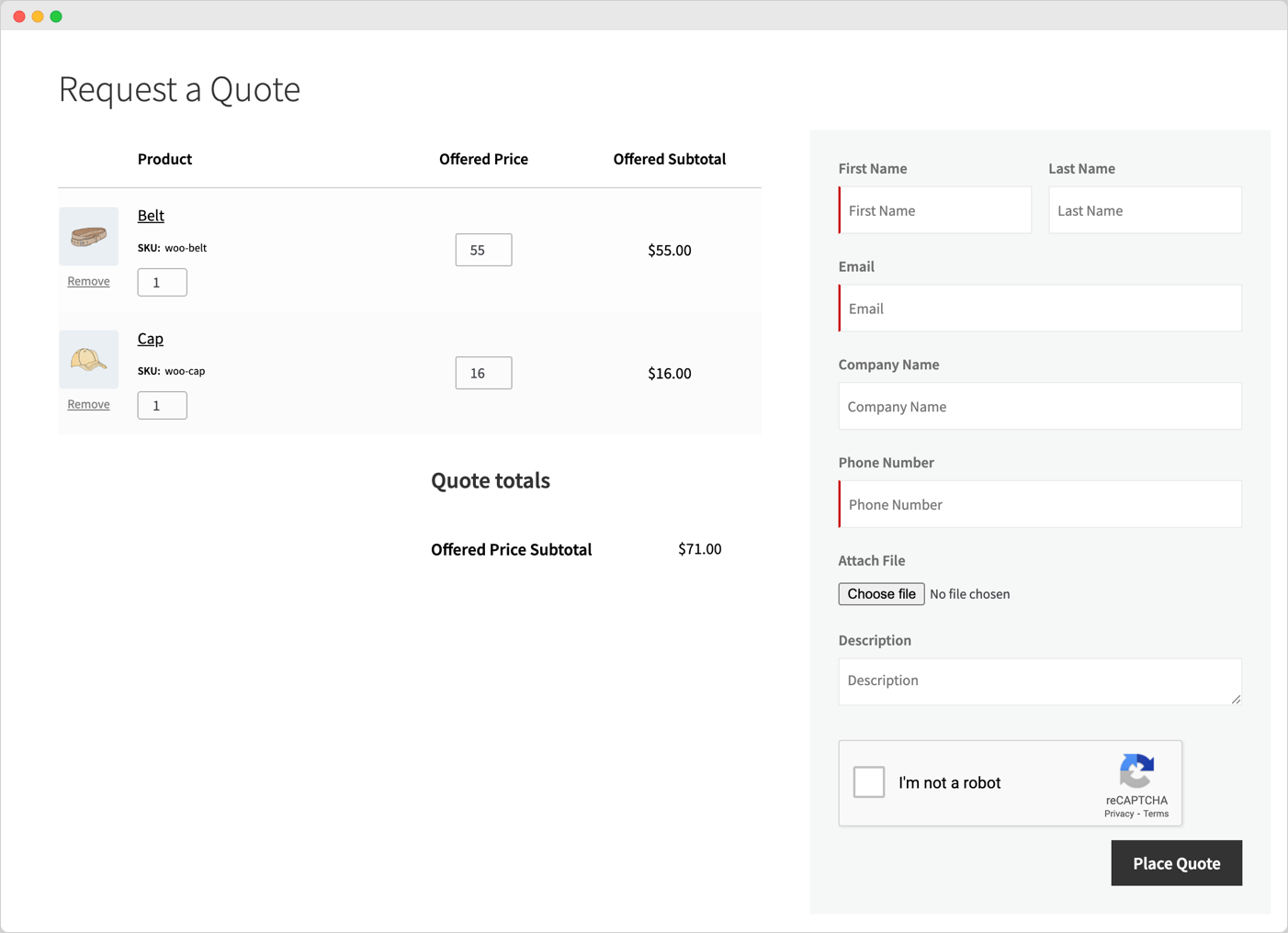
Task: Click the Cap product thumbnail image
Action: click(88, 359)
